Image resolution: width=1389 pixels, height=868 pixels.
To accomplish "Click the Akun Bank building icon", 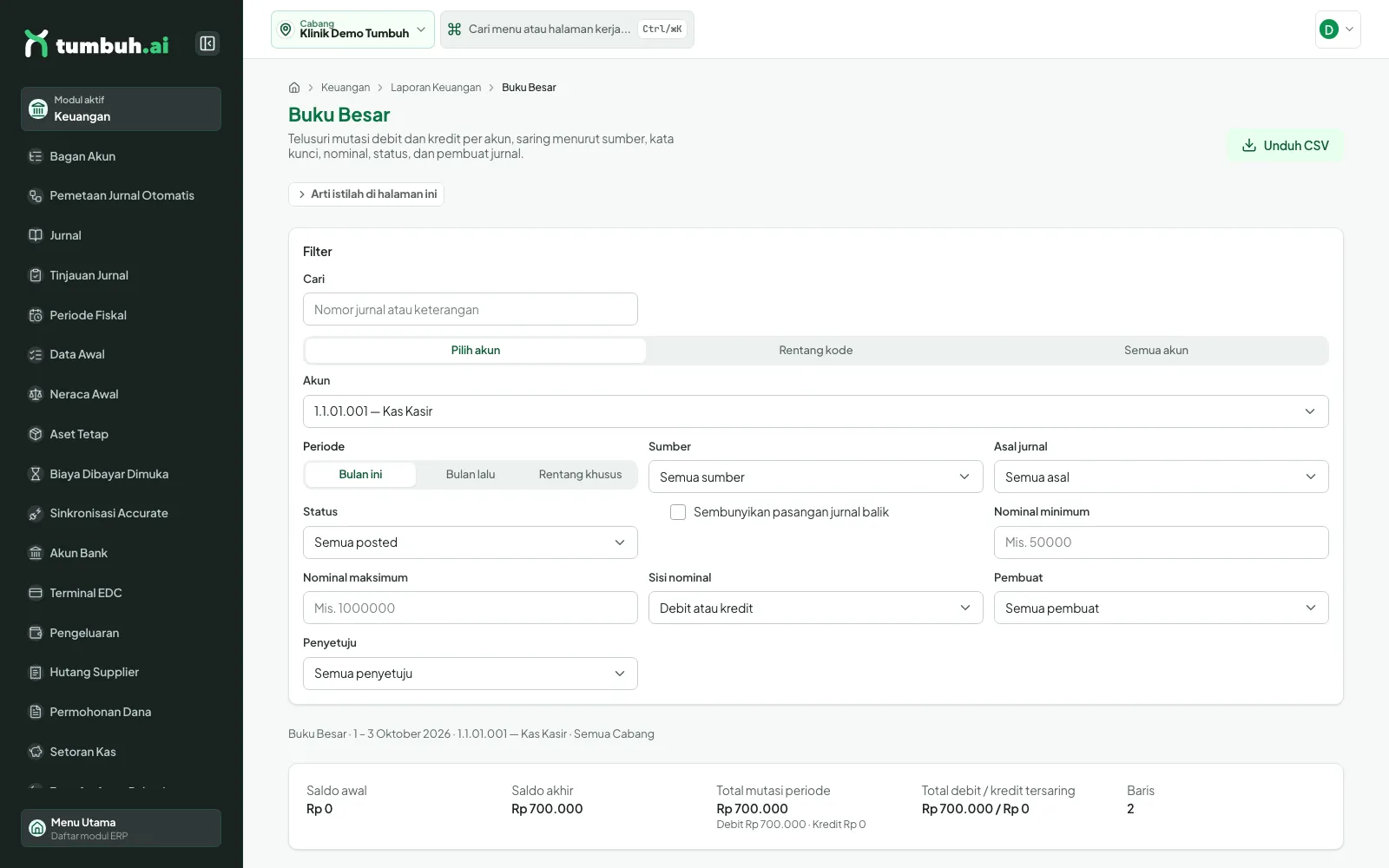I will (x=36, y=553).
